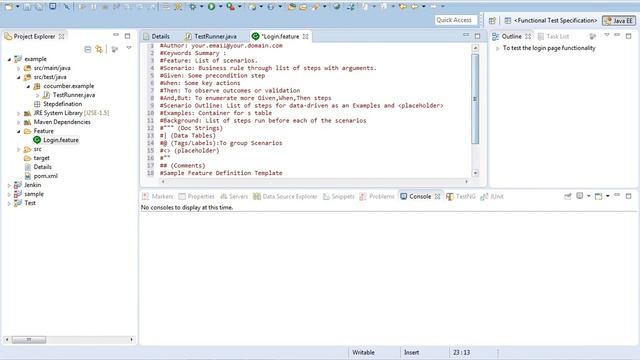This screenshot has height=360, width=640.
Task: Open the Problems view tab
Action: click(377, 196)
